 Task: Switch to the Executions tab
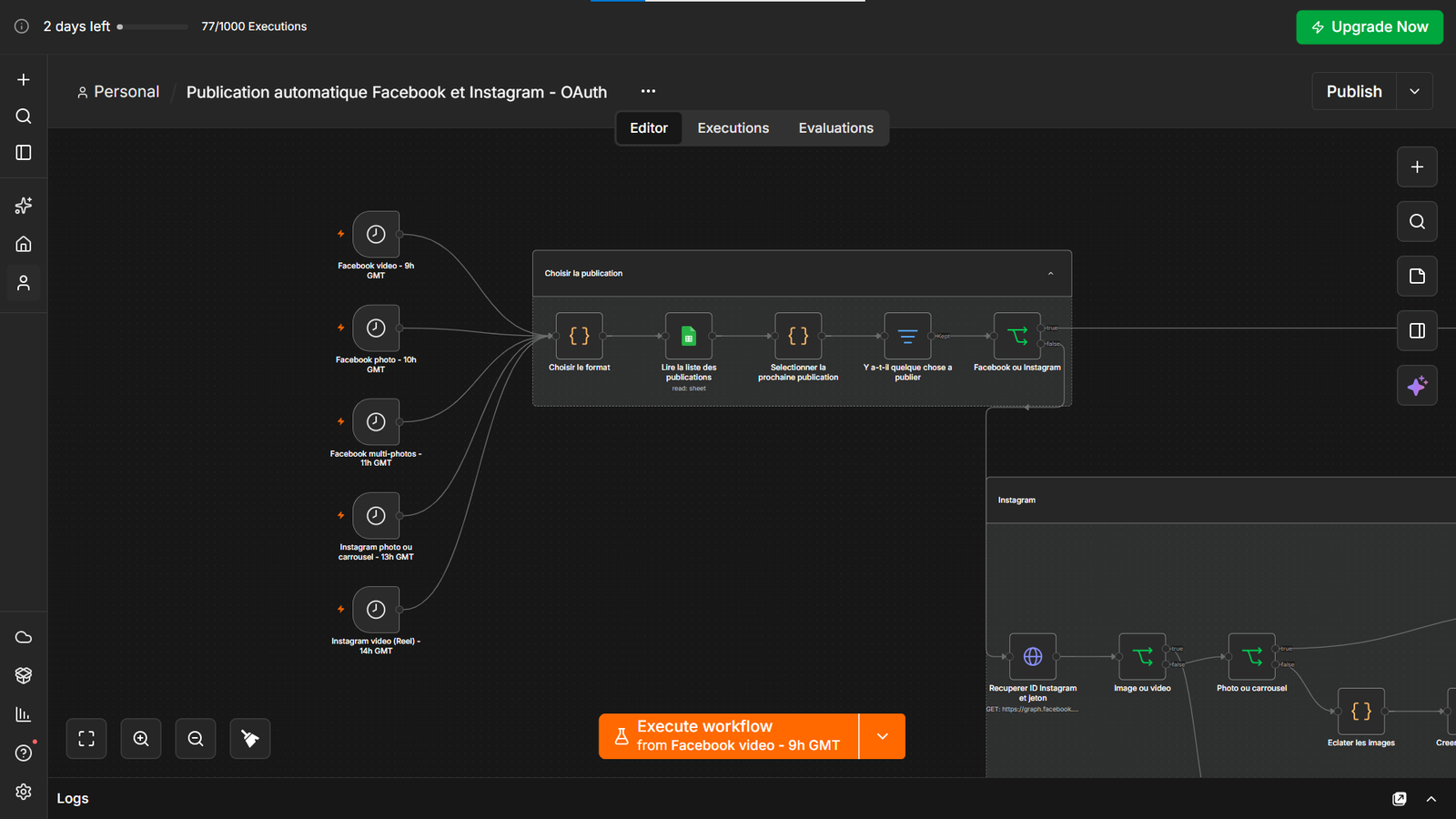tap(733, 128)
